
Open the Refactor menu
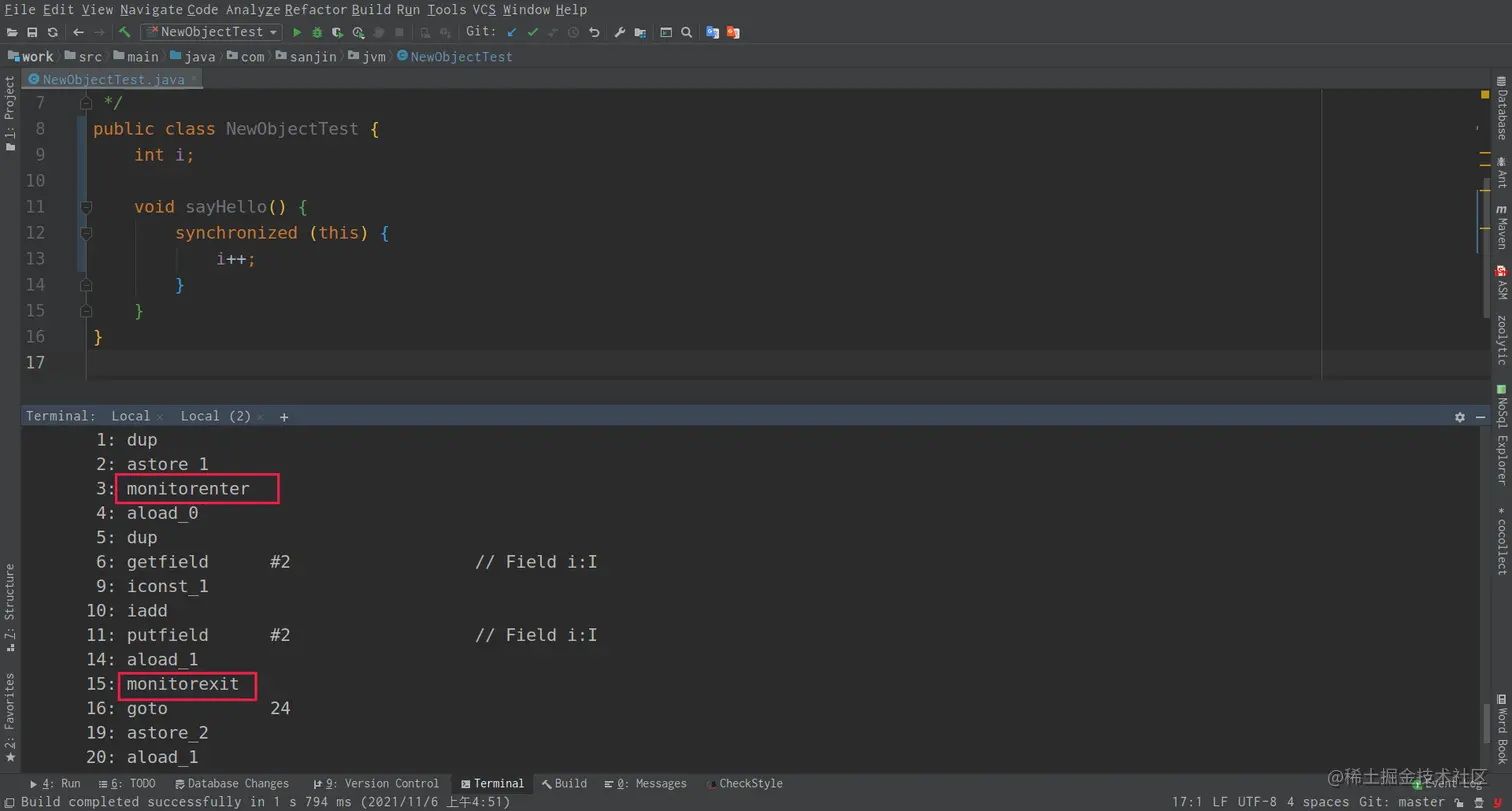click(316, 9)
